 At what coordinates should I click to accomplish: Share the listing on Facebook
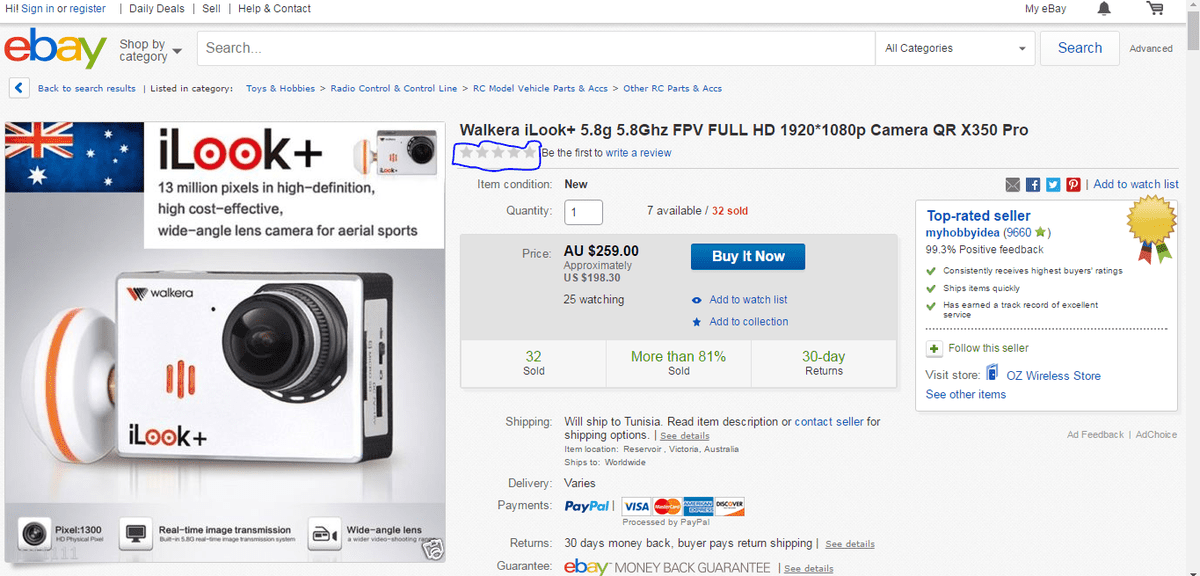[x=1033, y=185]
